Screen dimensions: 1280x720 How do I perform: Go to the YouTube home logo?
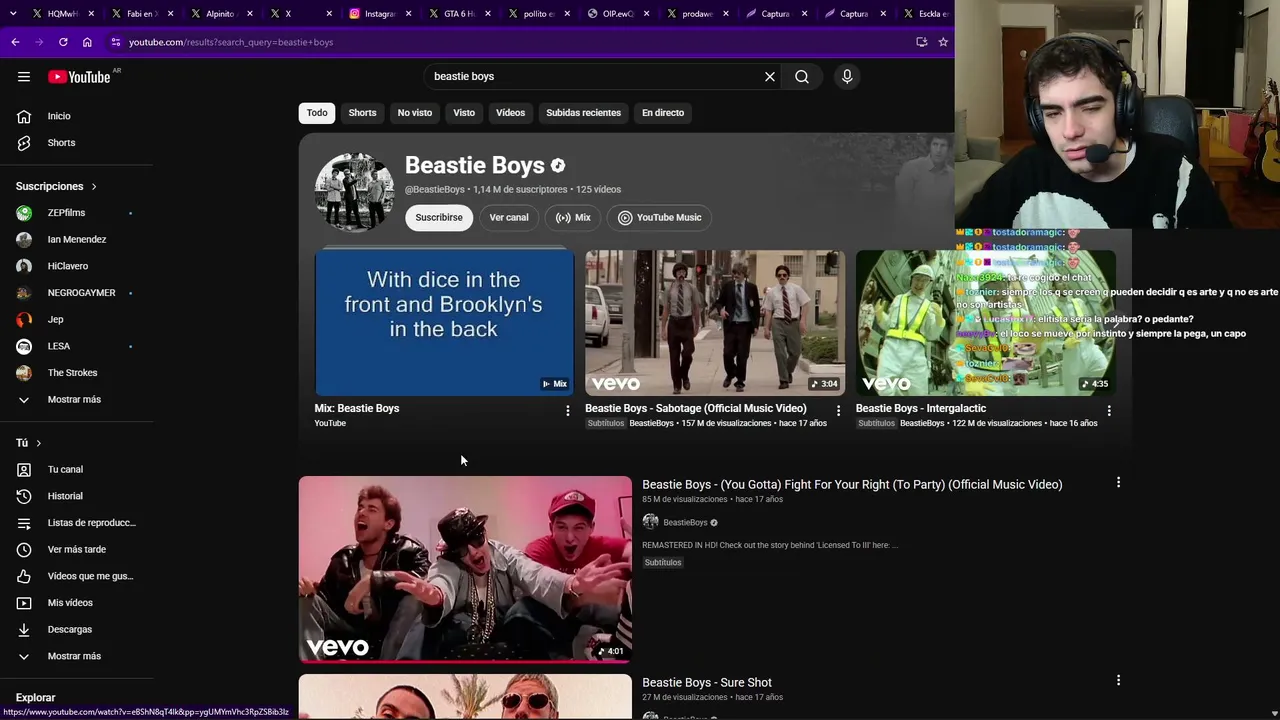pyautogui.click(x=79, y=77)
